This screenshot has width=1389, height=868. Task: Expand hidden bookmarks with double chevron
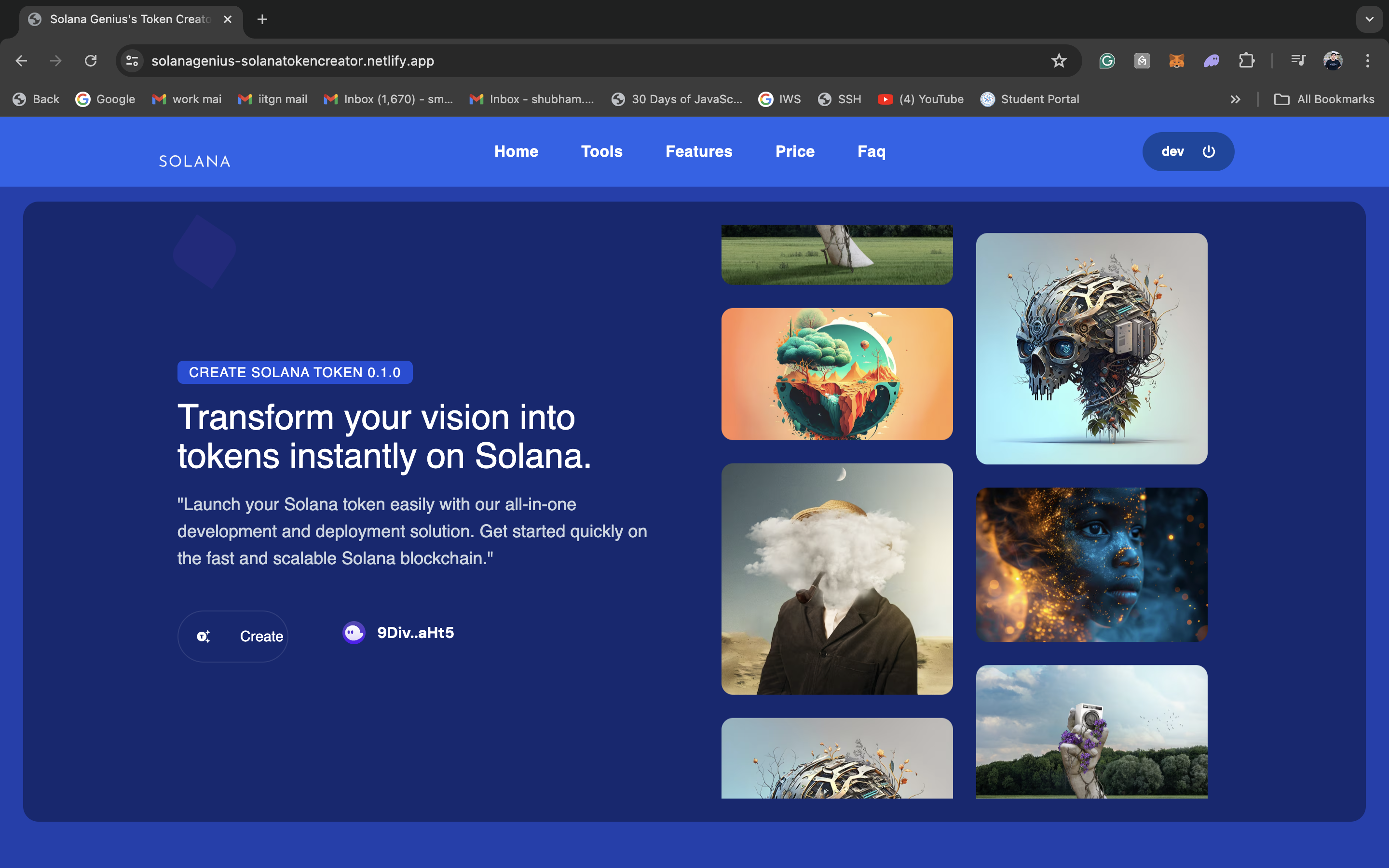click(x=1235, y=99)
